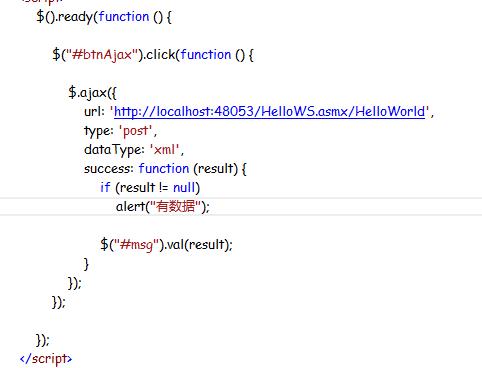
Task: Click the closing </script> tag
Action: (46, 359)
